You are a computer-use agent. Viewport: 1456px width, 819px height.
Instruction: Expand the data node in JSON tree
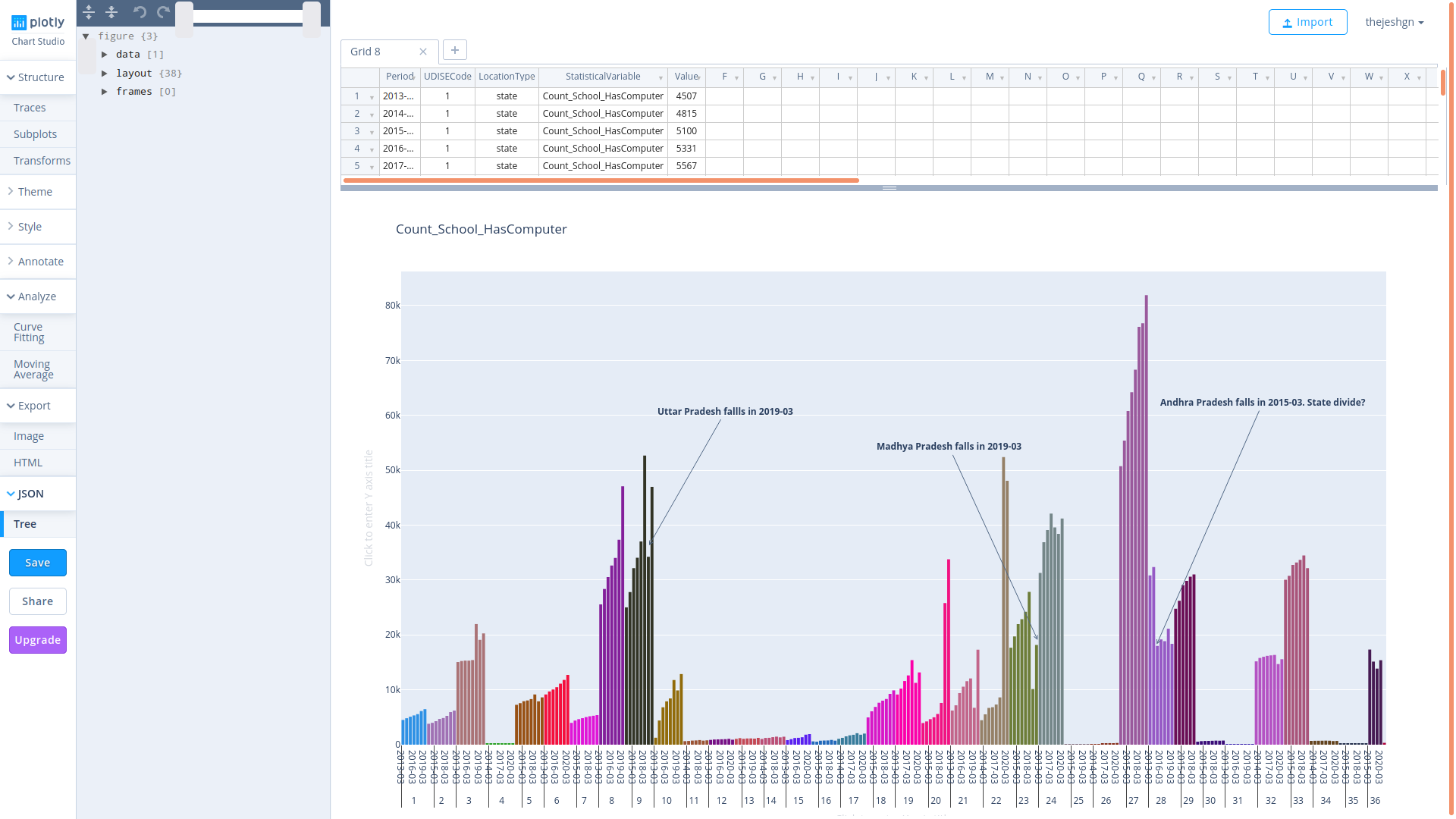105,54
